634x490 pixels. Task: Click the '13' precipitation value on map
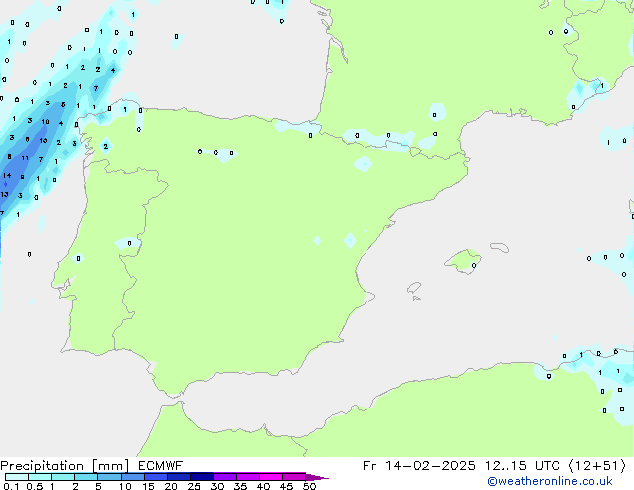coord(4,194)
